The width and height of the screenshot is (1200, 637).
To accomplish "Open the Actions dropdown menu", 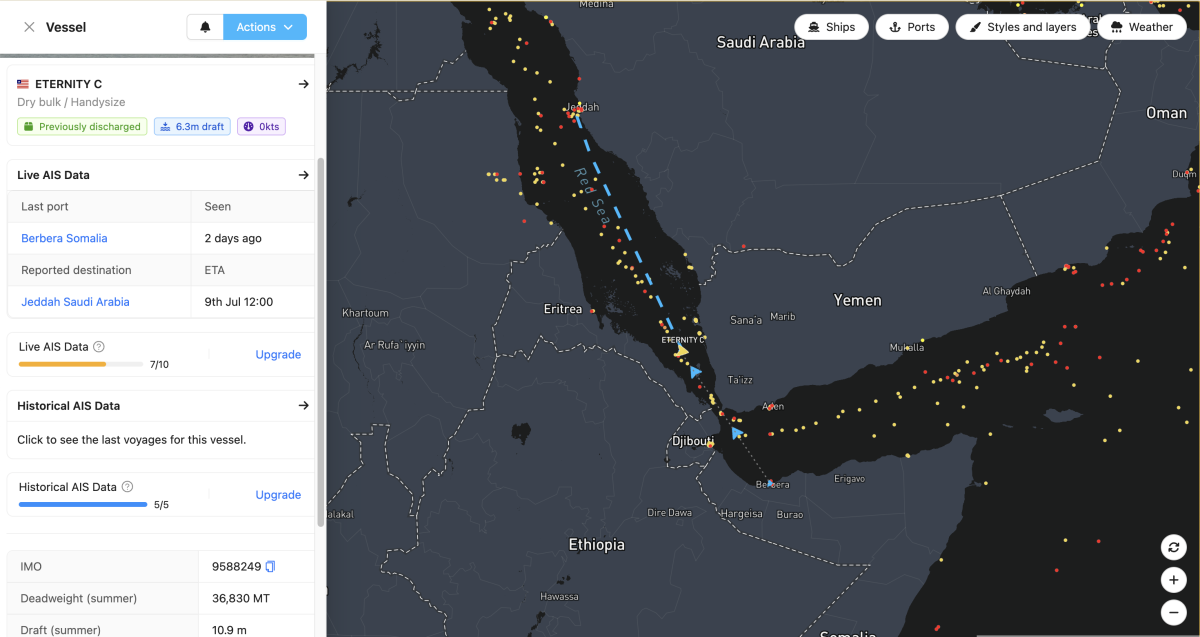I will [265, 27].
